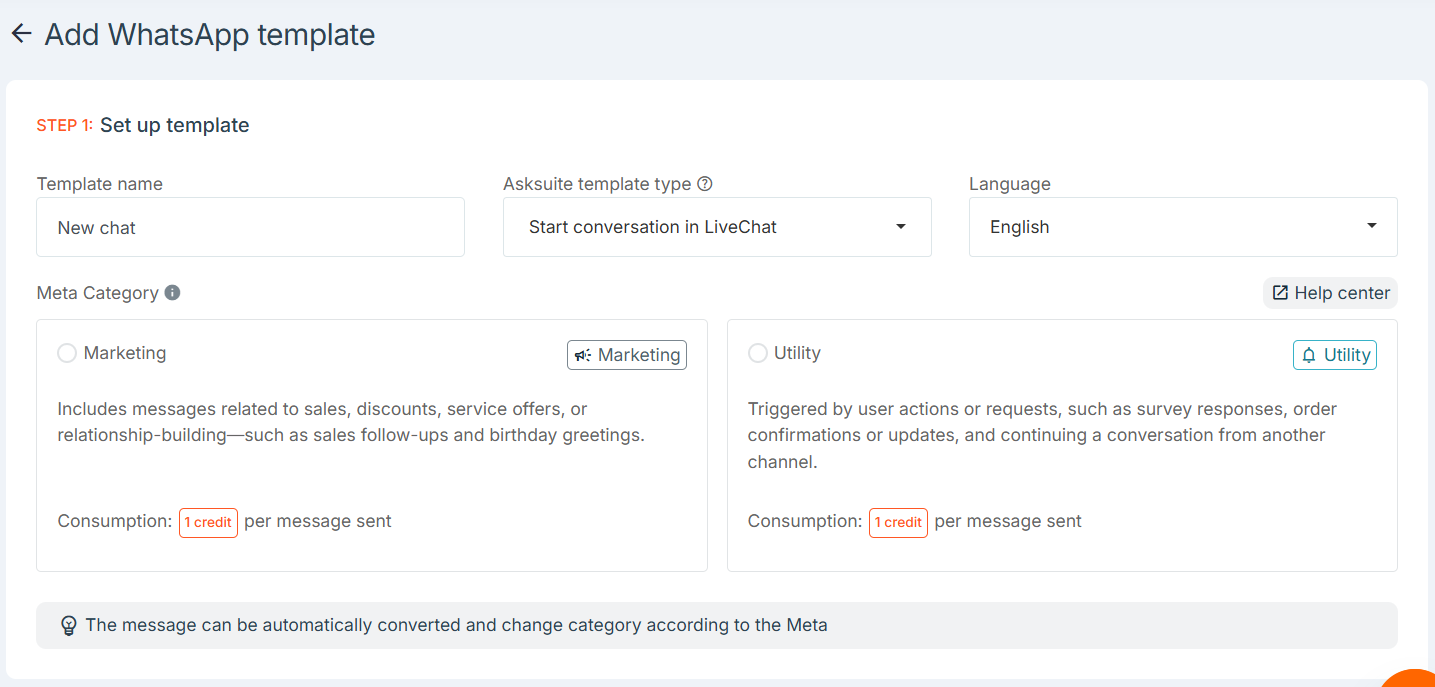
Task: Click the lightbulb tip icon
Action: coord(68,626)
